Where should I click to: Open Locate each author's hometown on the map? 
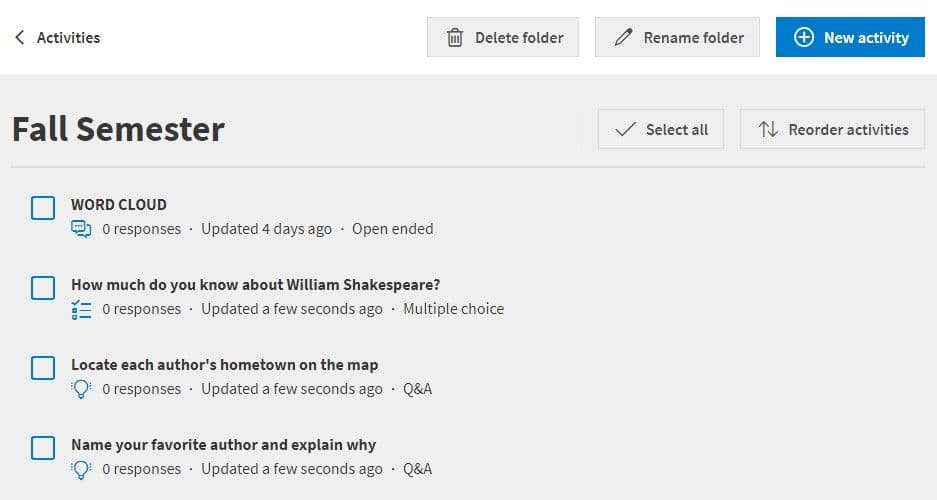224,365
